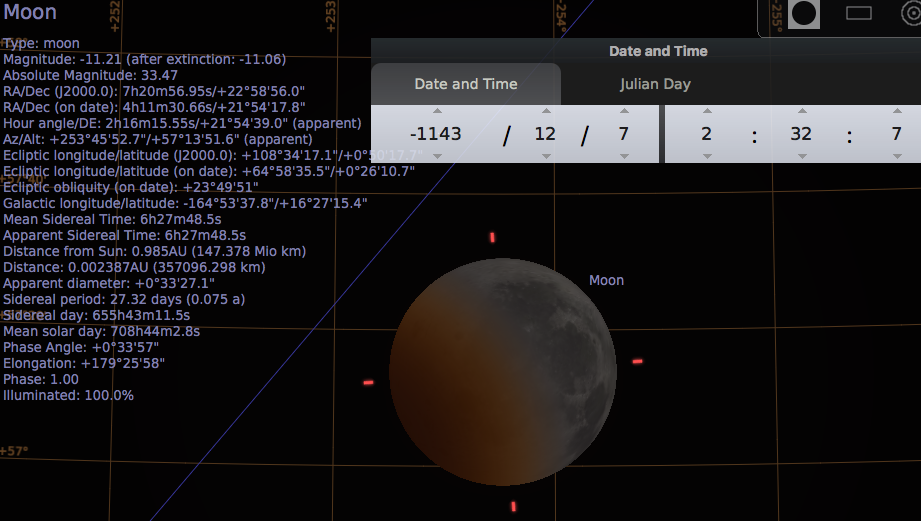Decrement the month value using down arrow
Screen dimensions: 921x521
click(x=545, y=156)
